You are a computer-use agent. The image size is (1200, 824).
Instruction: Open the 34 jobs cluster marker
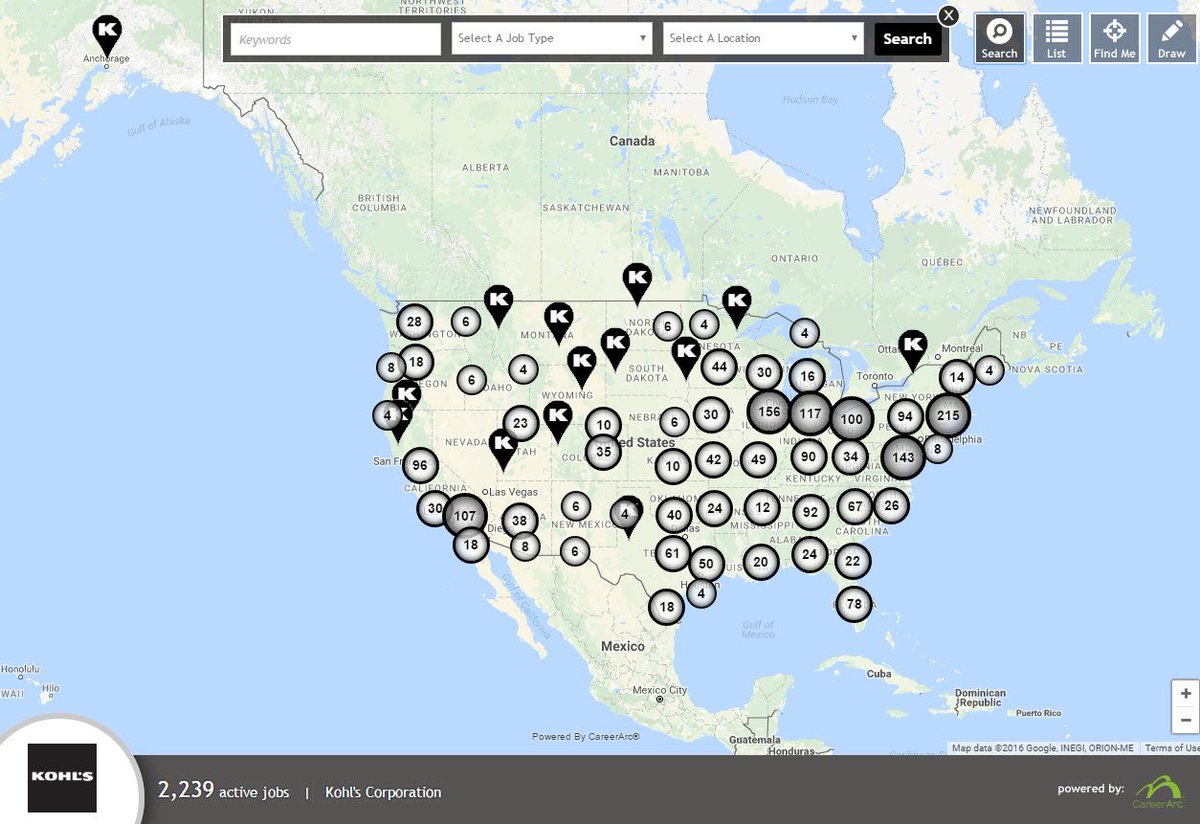851,457
